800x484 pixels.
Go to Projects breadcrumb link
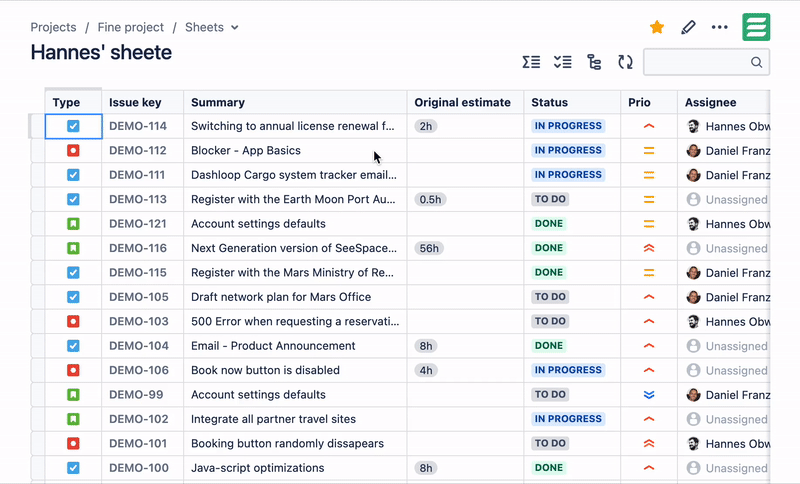54,27
